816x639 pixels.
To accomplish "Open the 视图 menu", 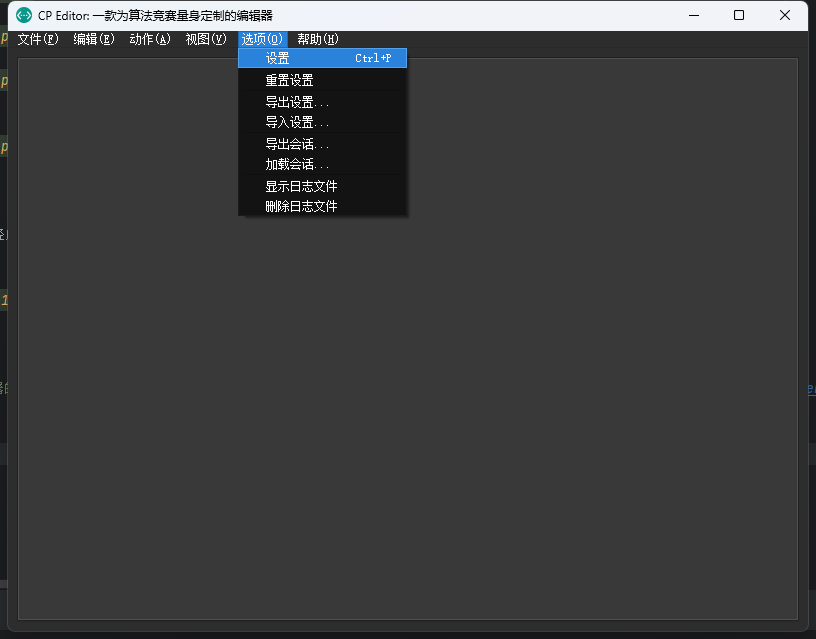I will [x=205, y=39].
